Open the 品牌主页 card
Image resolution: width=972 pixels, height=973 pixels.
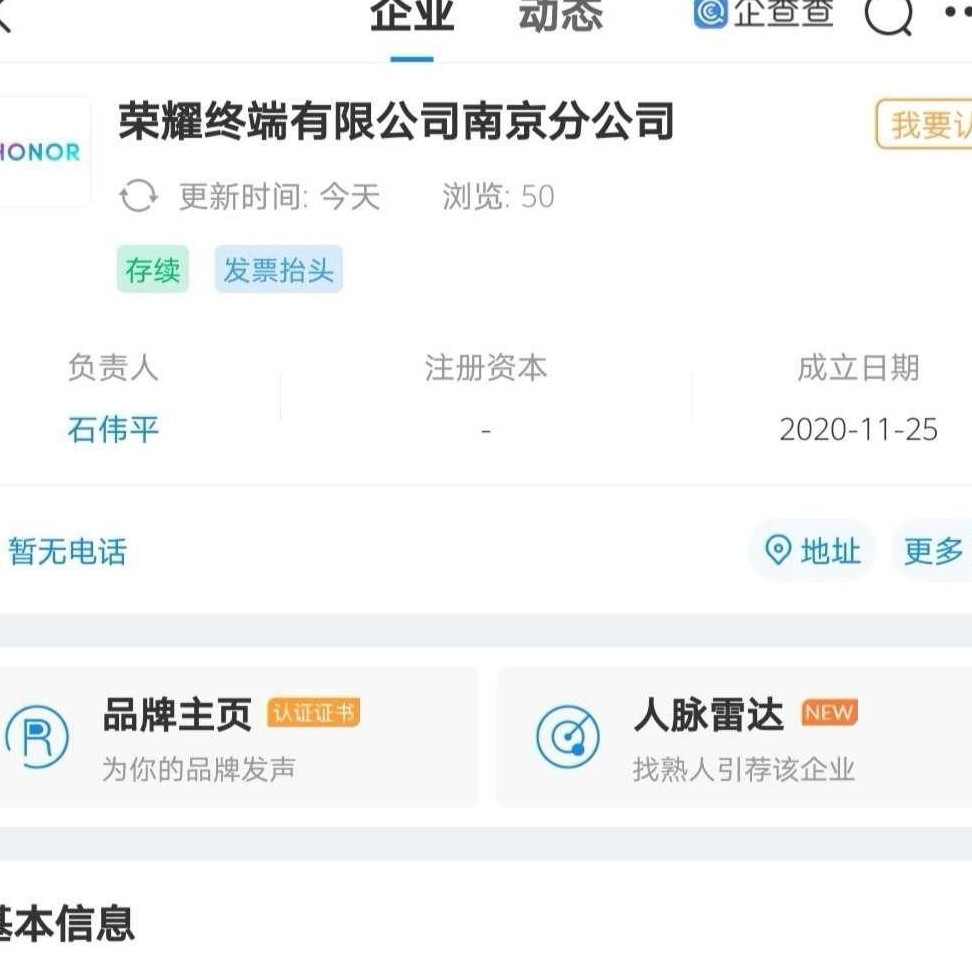click(240, 737)
